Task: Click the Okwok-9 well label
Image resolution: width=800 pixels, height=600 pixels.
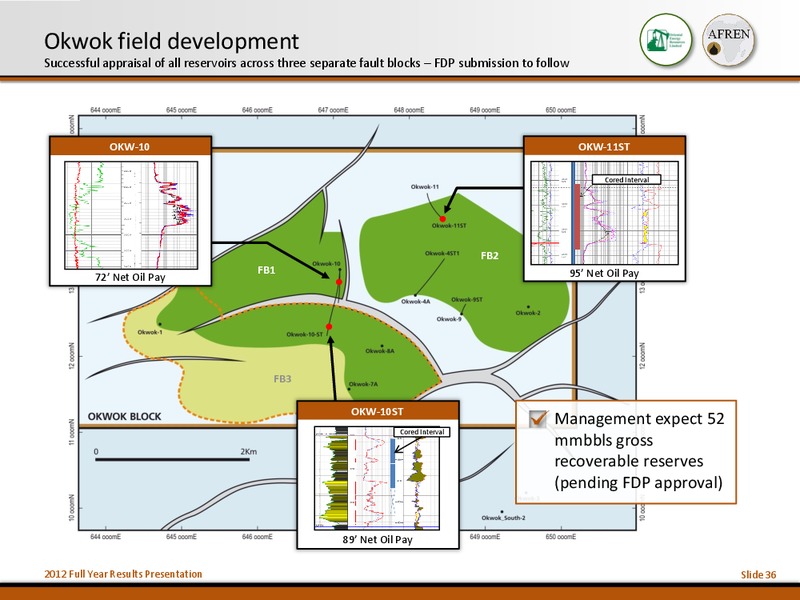Action: pyautogui.click(x=449, y=319)
